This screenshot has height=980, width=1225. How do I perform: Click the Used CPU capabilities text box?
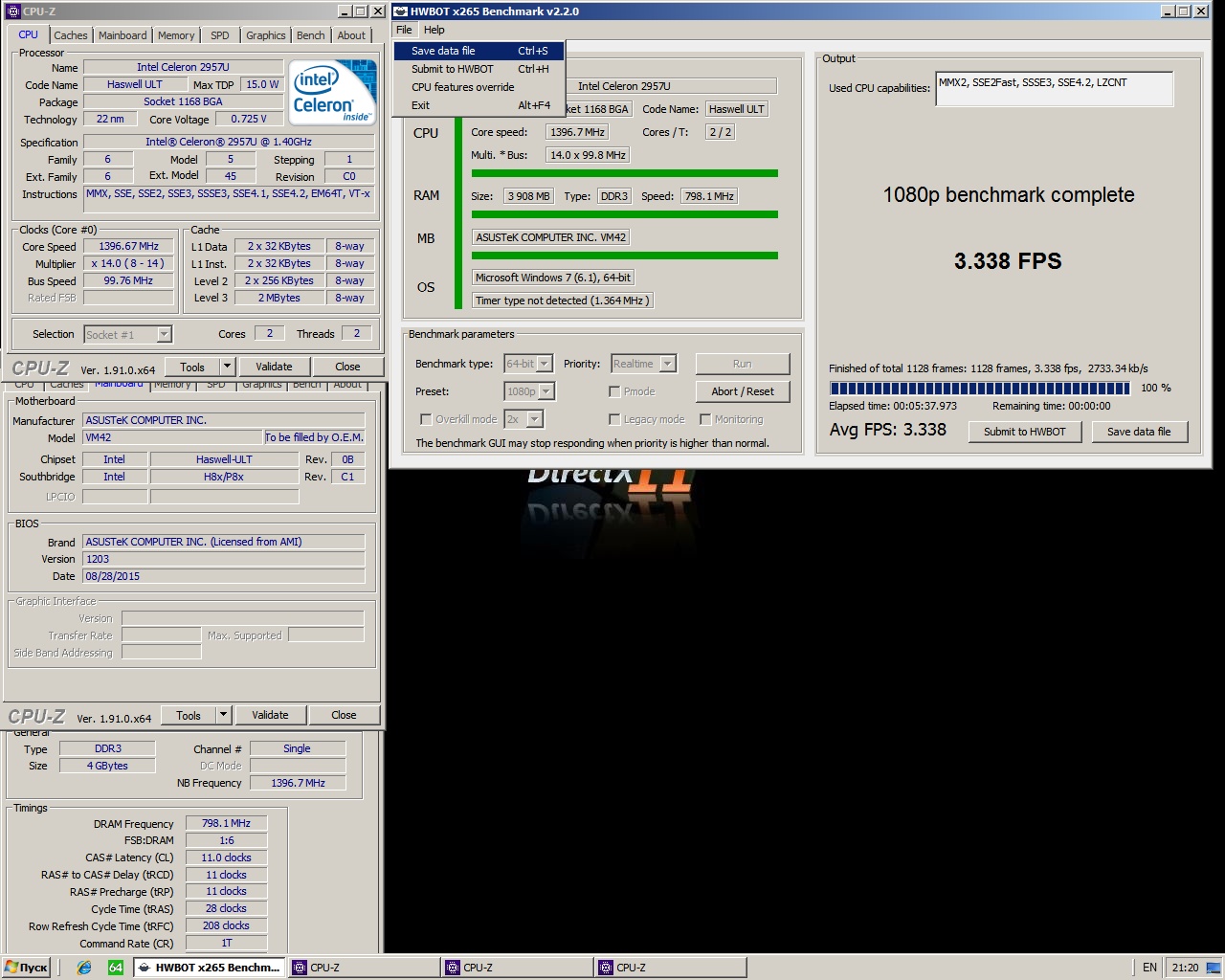[x=1054, y=89]
